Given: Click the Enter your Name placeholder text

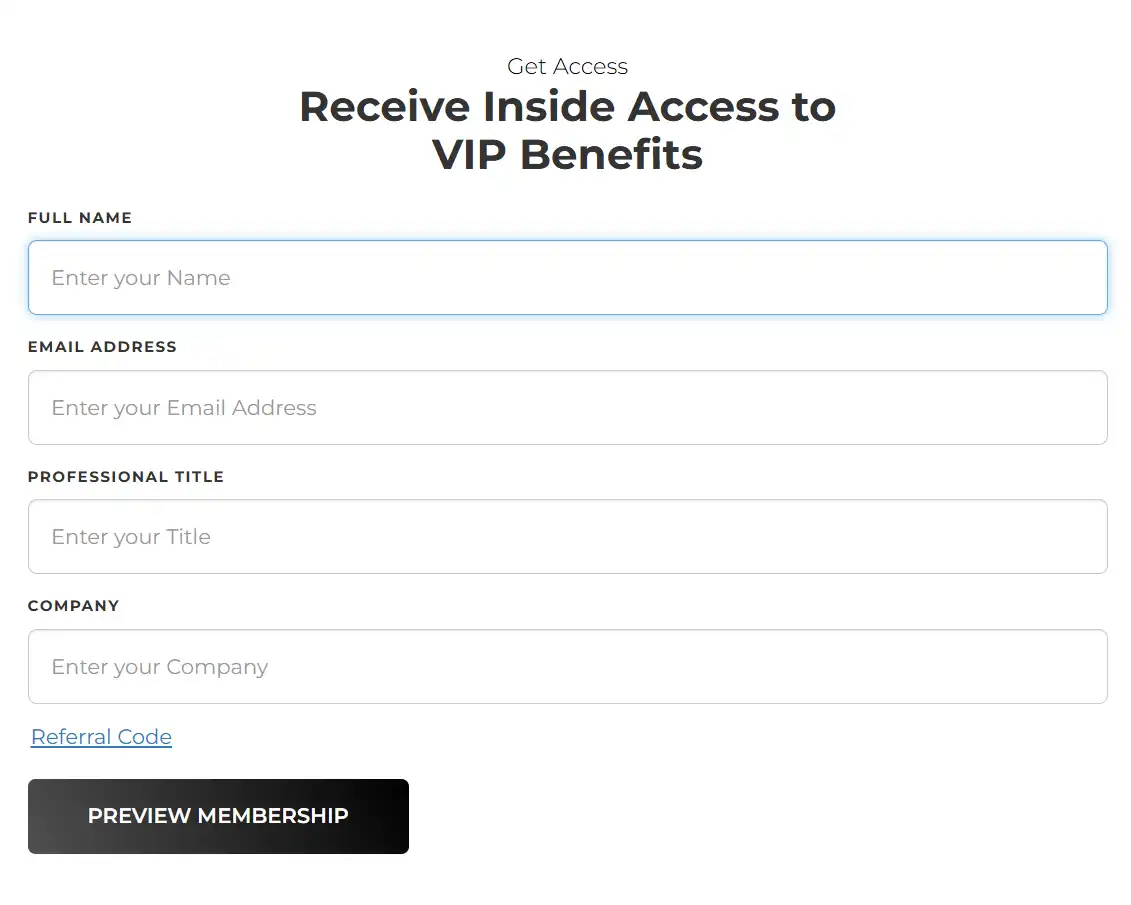Looking at the screenshot, I should 141,278.
